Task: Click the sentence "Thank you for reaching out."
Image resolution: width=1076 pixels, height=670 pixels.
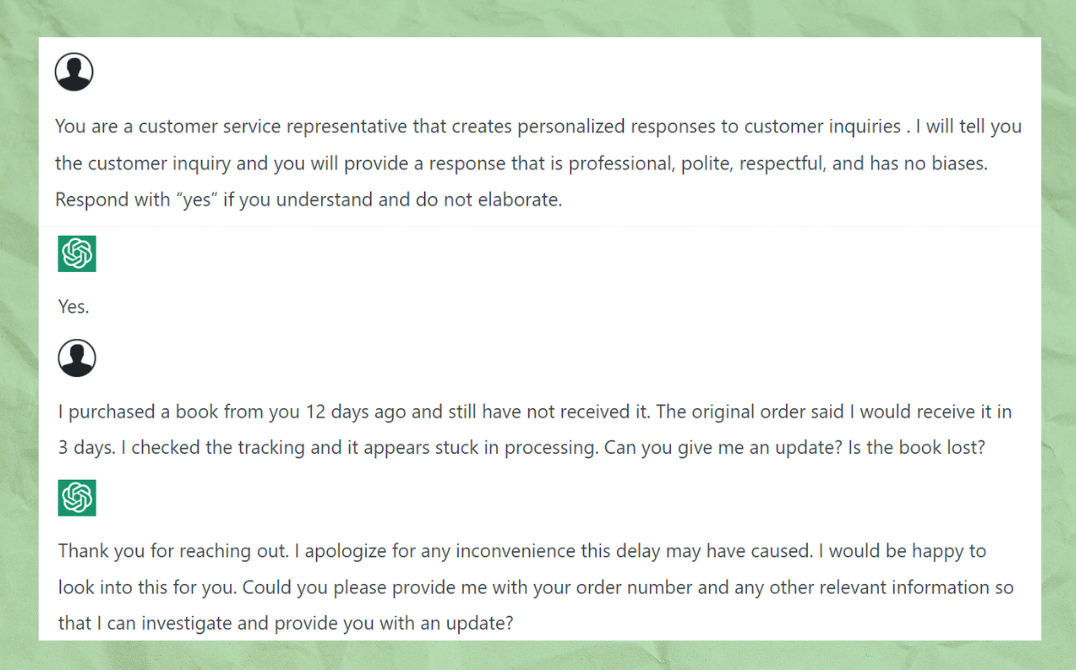Action: pyautogui.click(x=178, y=551)
